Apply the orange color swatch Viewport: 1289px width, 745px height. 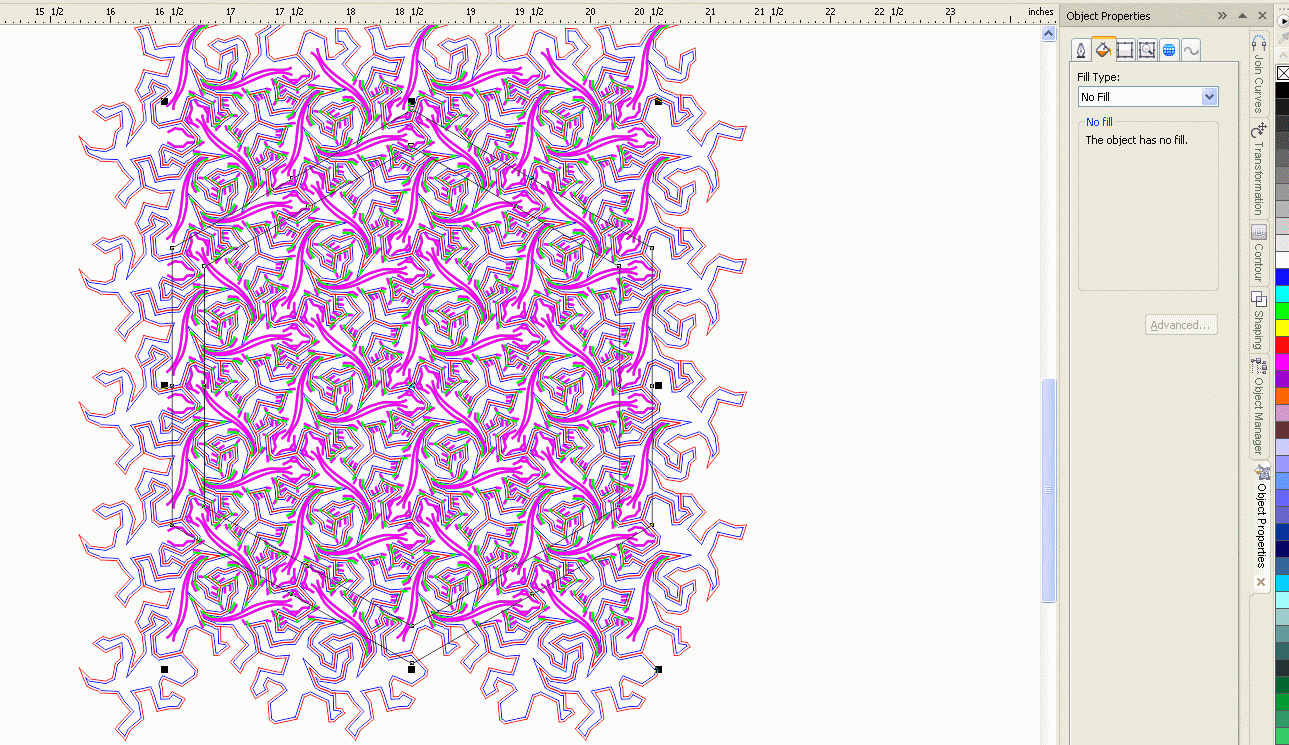tap(1283, 396)
